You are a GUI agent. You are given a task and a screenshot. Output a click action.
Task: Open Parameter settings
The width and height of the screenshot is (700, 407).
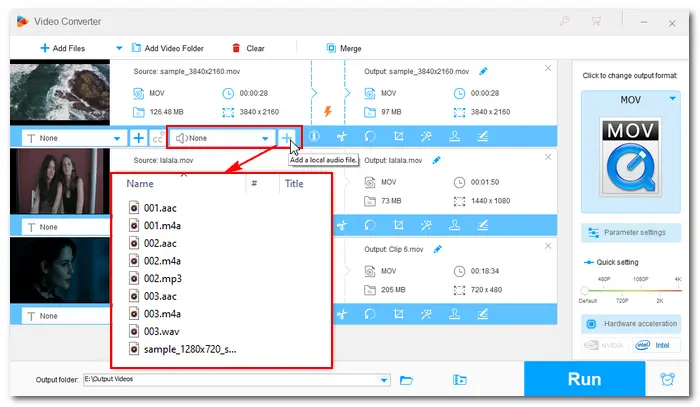point(631,233)
